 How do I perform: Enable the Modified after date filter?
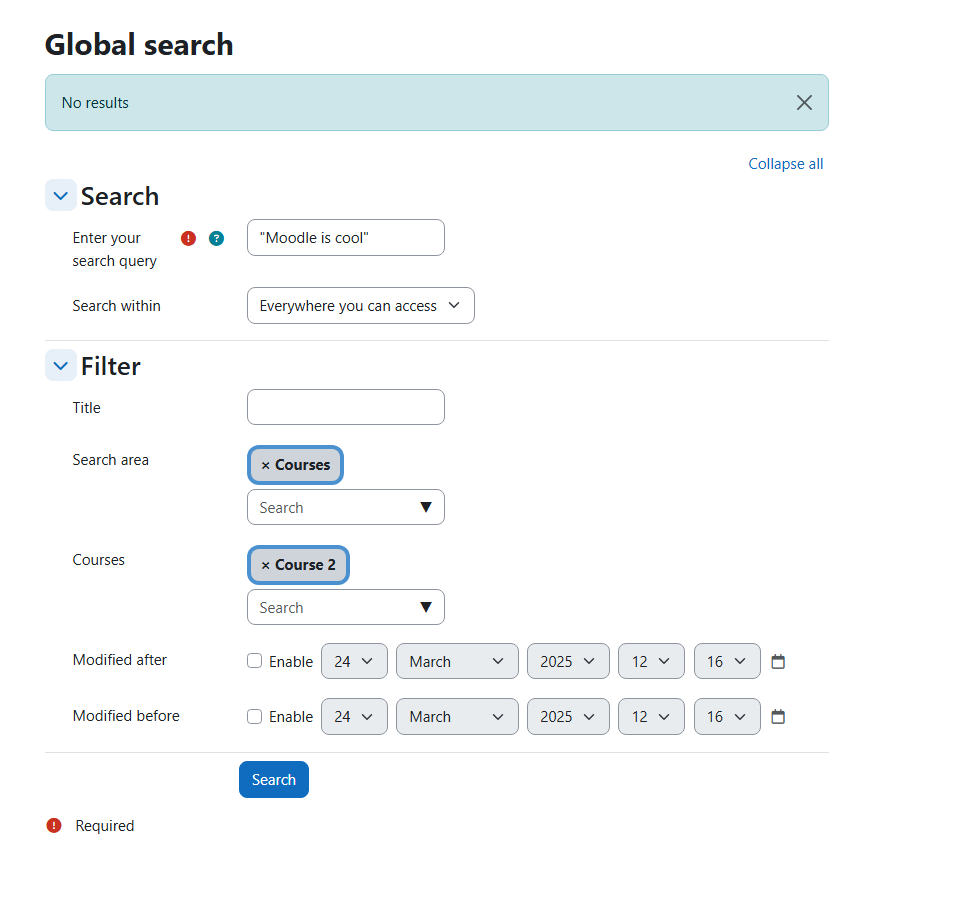tap(255, 661)
